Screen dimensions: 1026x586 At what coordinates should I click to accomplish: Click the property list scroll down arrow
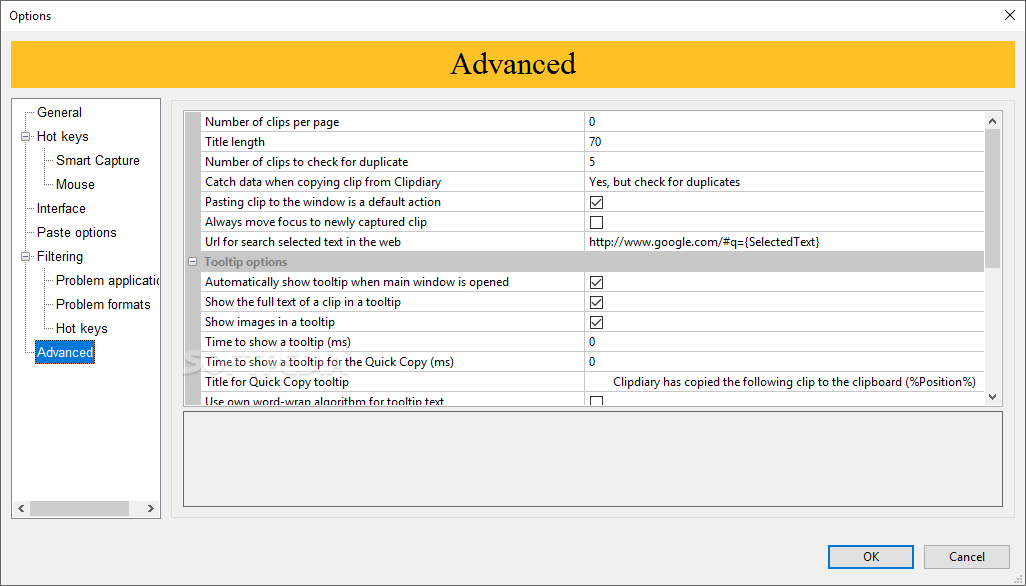pyautogui.click(x=992, y=396)
